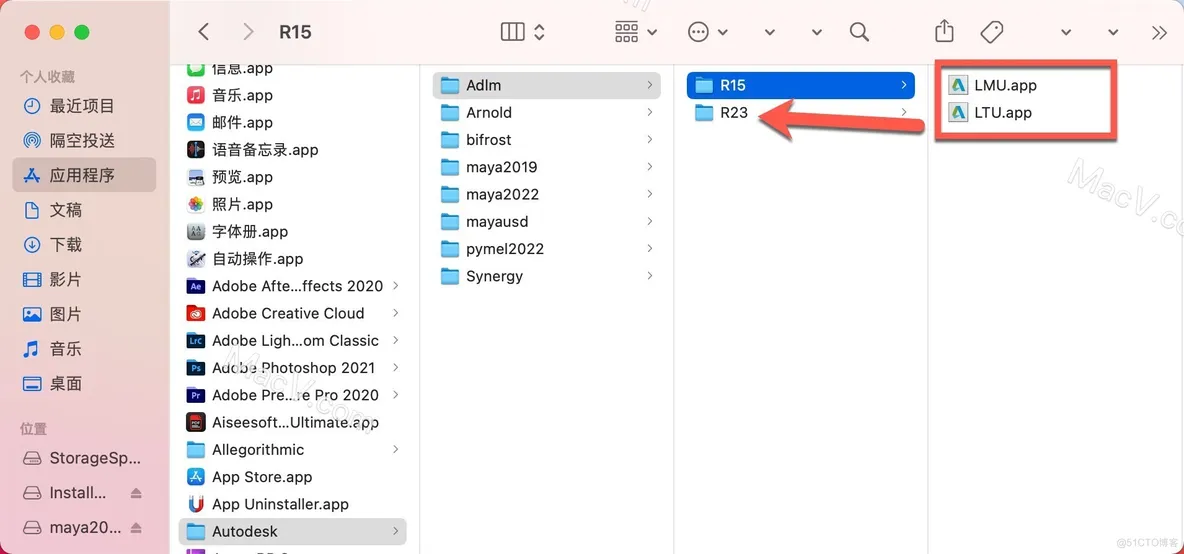Go back with the left chevron
Viewport: 1184px width, 554px height.
click(202, 32)
